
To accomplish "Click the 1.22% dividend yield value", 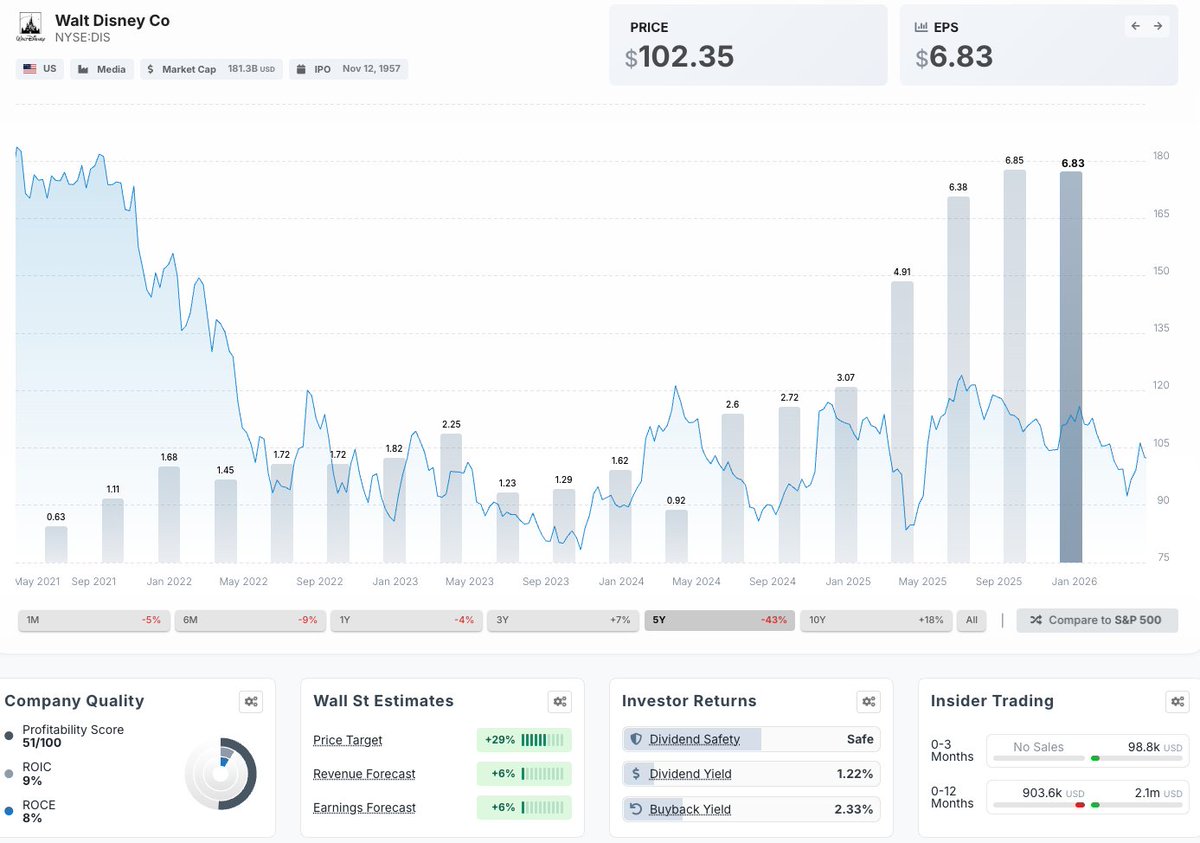I will 855,774.
